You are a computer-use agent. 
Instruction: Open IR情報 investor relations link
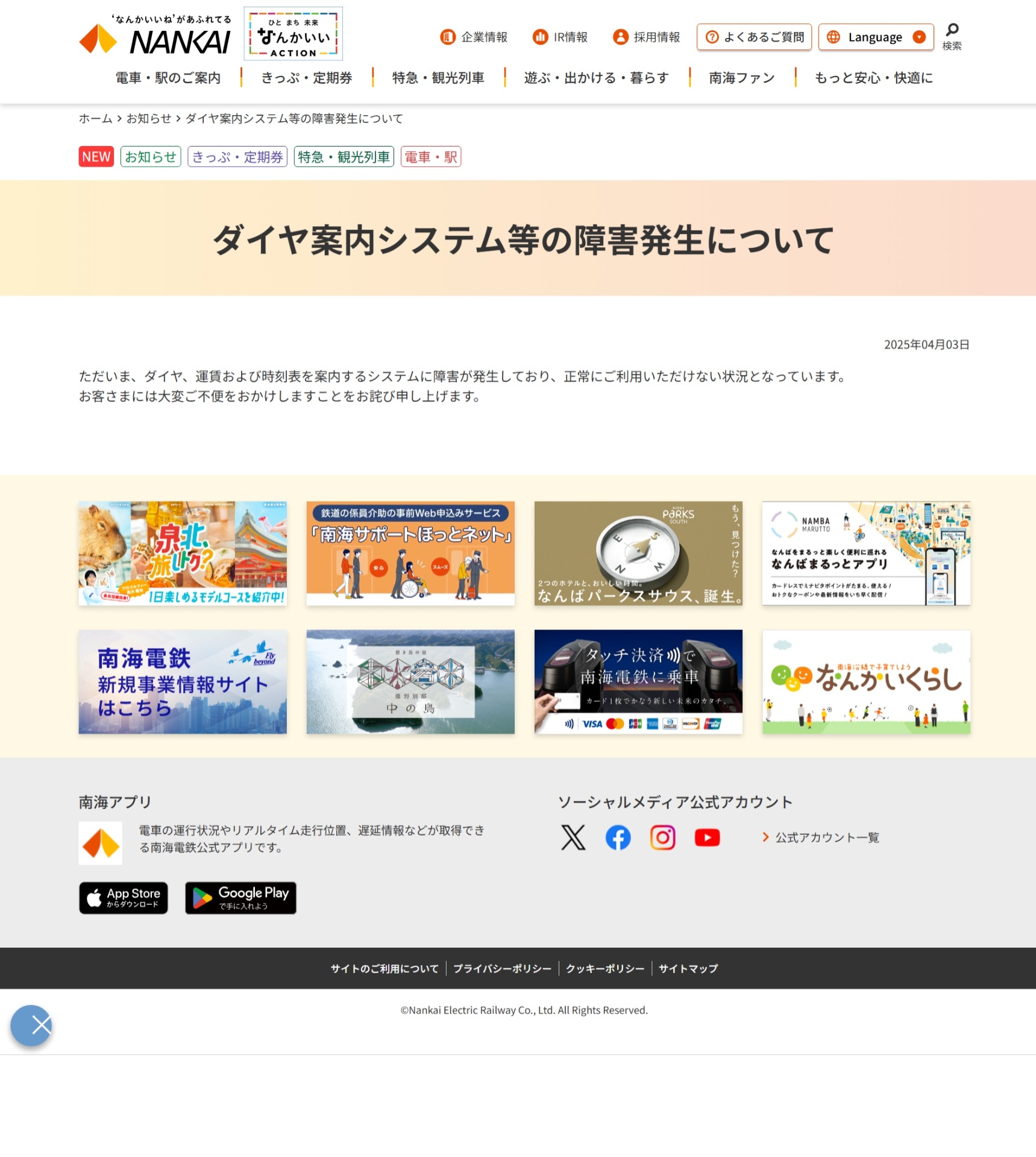point(560,37)
